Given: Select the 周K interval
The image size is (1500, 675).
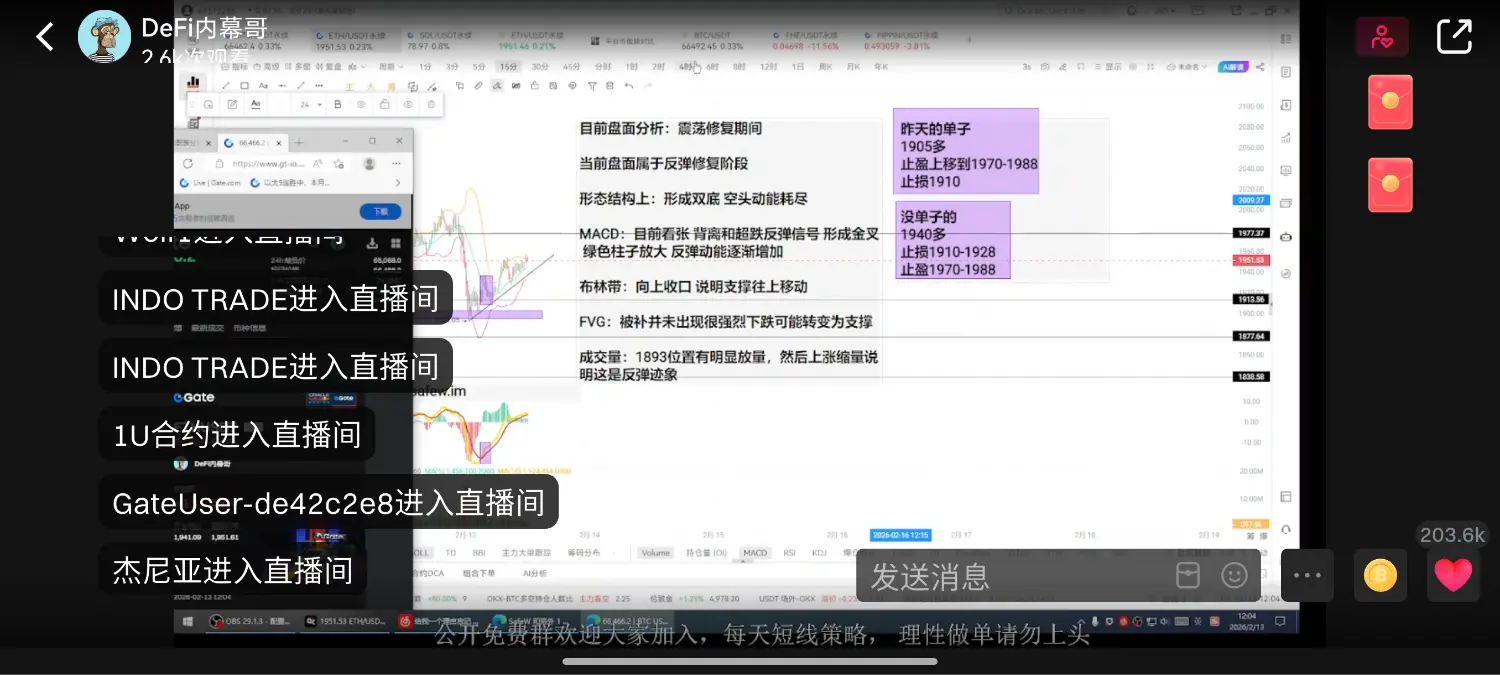Looking at the screenshot, I should [825, 67].
